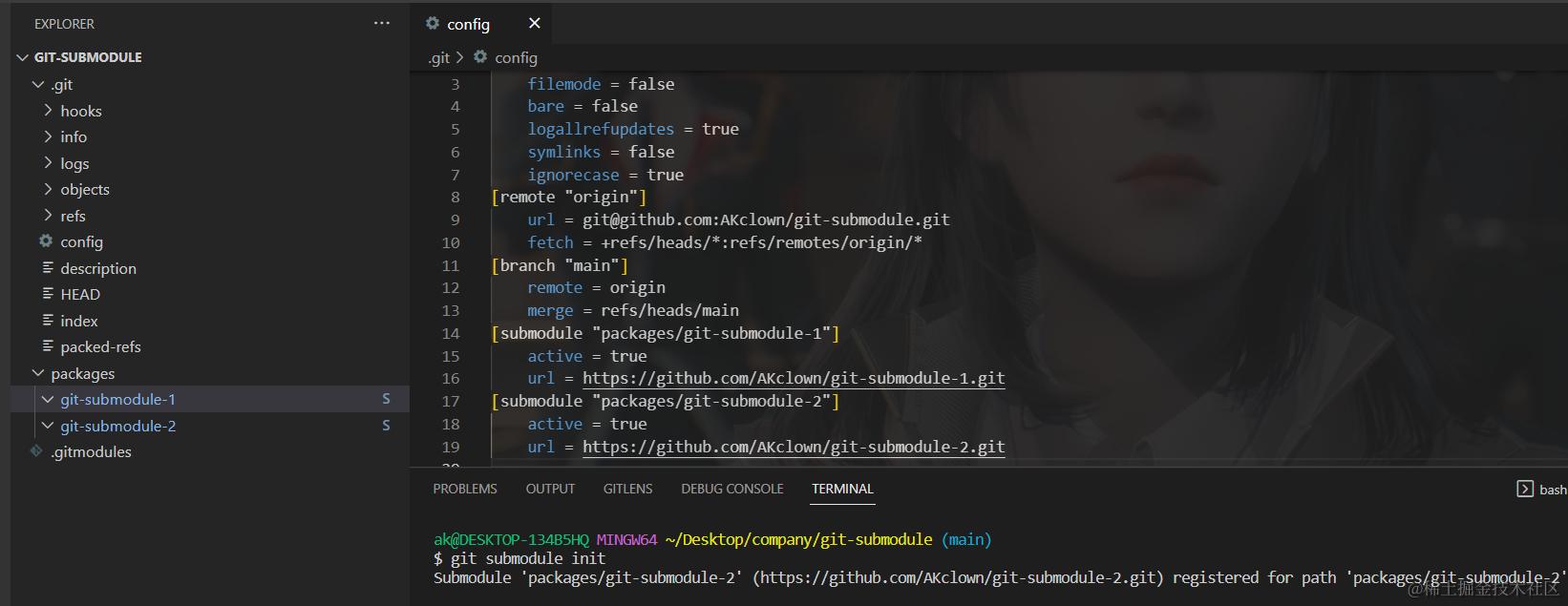Switch to OUTPUT panel tab
1568x606 pixels.
click(550, 489)
